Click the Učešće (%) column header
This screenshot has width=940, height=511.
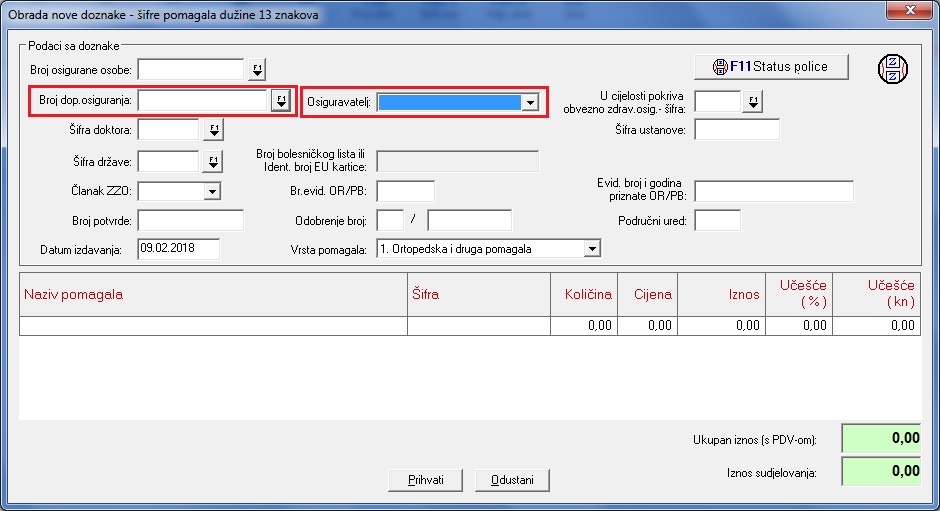tap(799, 294)
